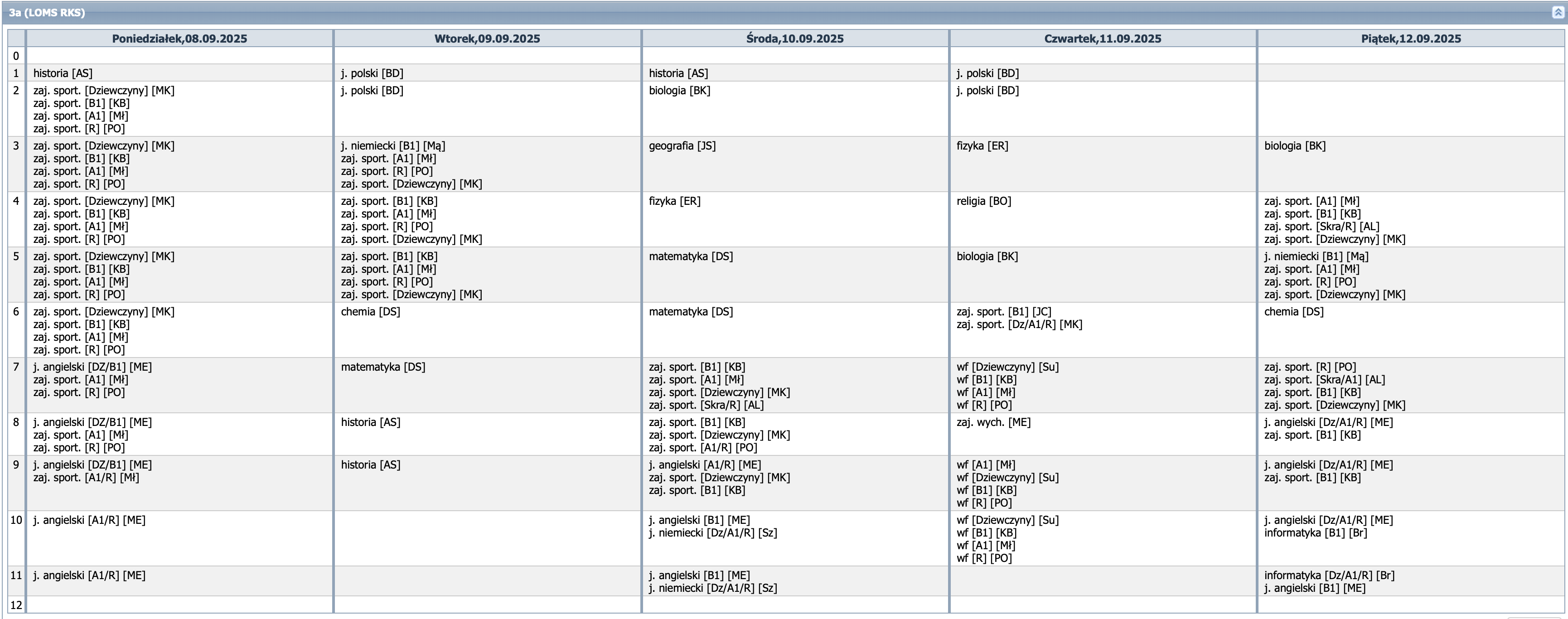Click the 3a (LOMS RKS) panel title
The height and width of the screenshot is (619, 1568).
point(47,12)
